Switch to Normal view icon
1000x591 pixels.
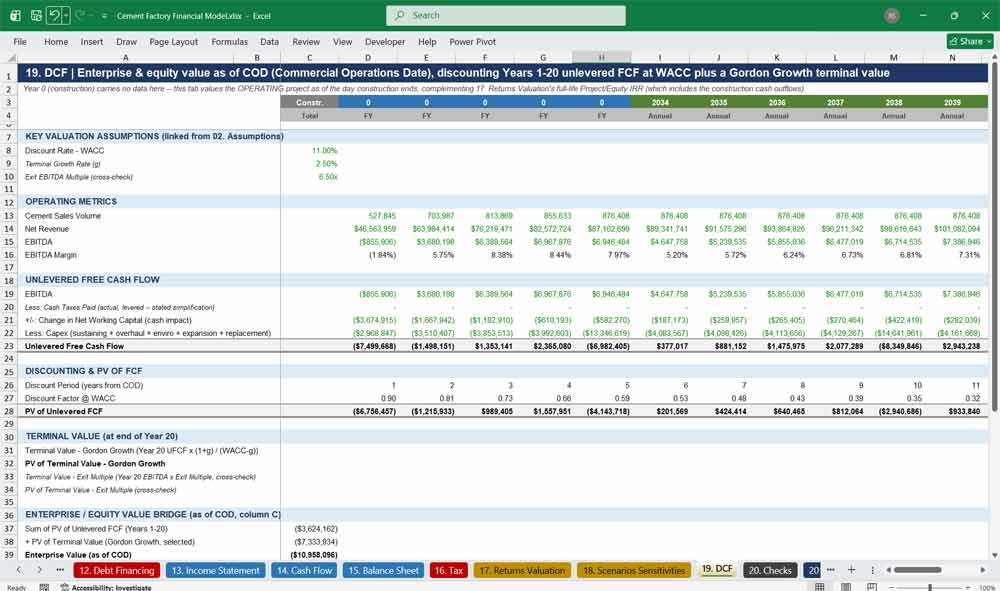pos(820,587)
